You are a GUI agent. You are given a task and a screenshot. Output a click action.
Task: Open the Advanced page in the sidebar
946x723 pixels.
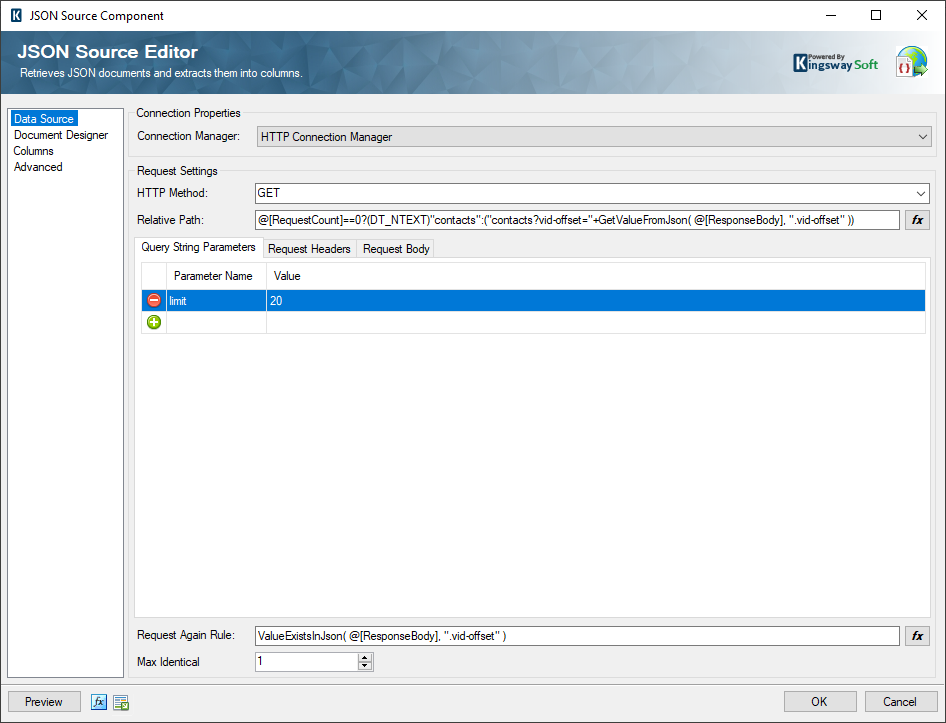(37, 166)
